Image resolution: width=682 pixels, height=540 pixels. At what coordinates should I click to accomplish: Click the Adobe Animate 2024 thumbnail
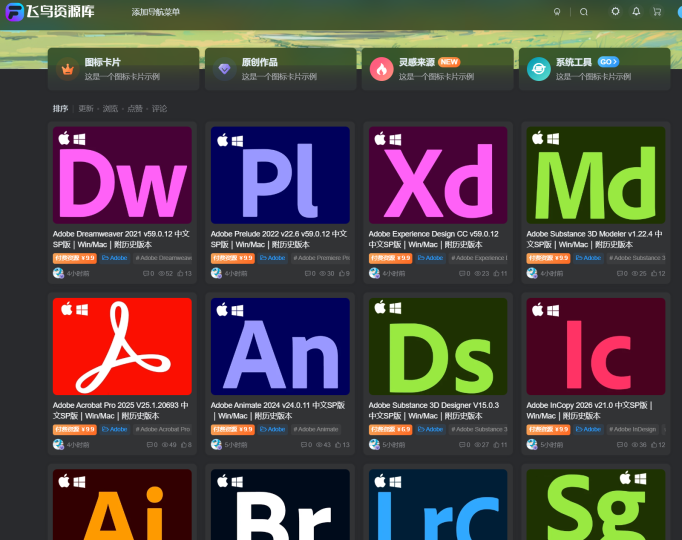pyautogui.click(x=279, y=346)
